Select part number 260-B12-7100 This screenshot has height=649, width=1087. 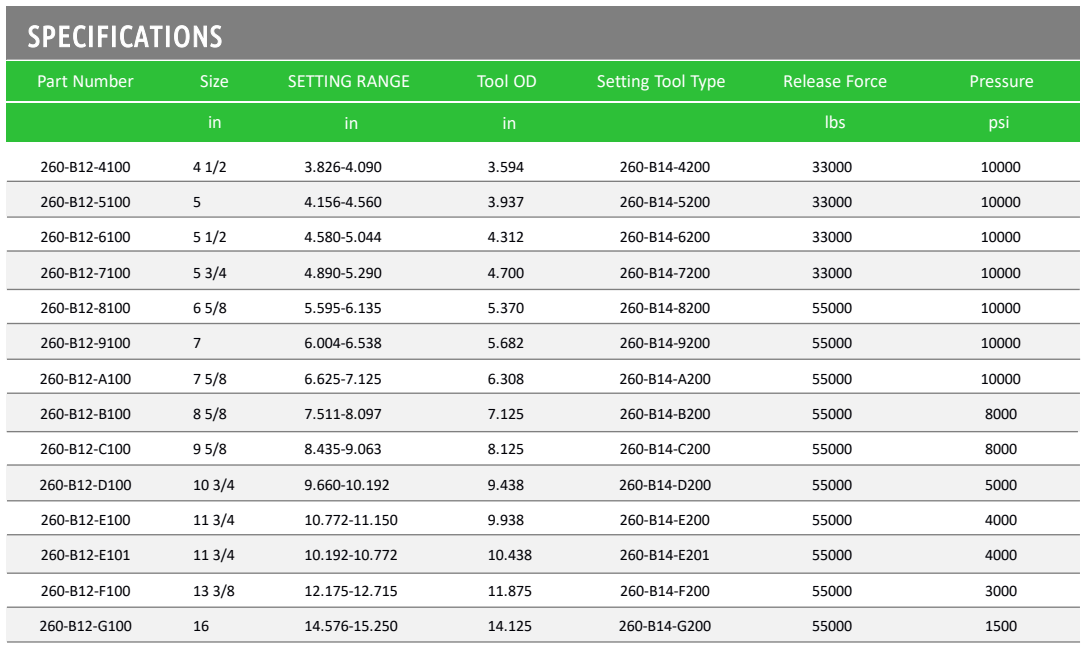point(85,273)
